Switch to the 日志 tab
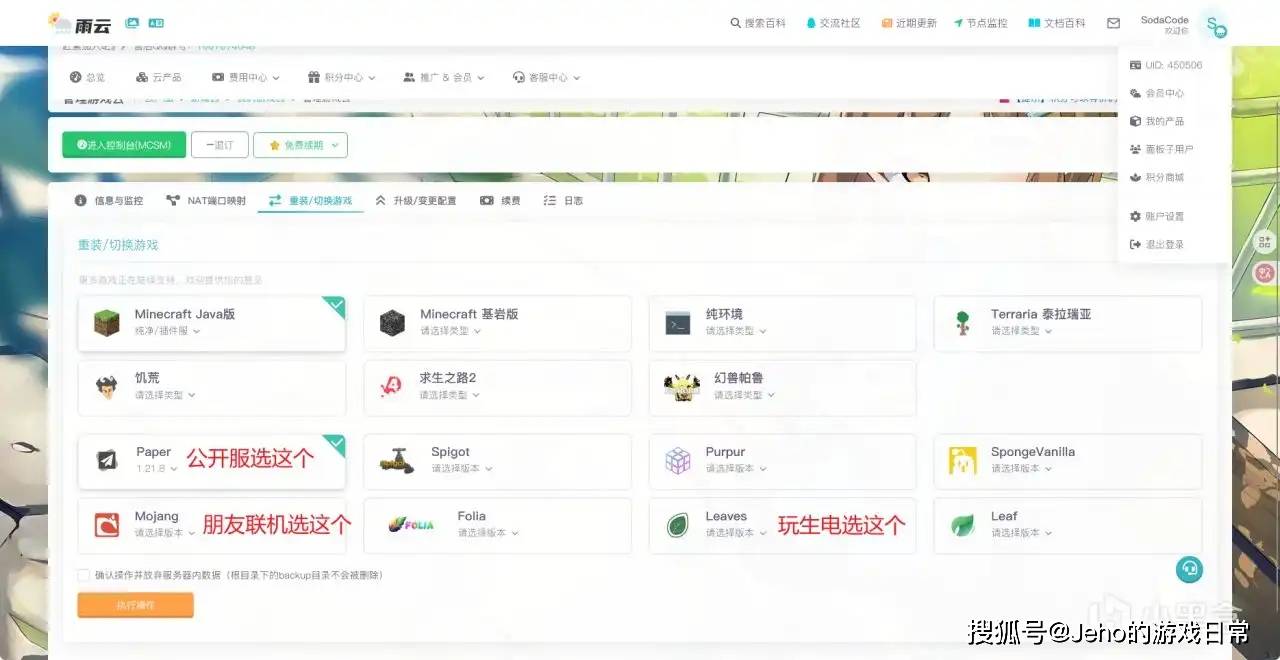1280x660 pixels. [563, 201]
